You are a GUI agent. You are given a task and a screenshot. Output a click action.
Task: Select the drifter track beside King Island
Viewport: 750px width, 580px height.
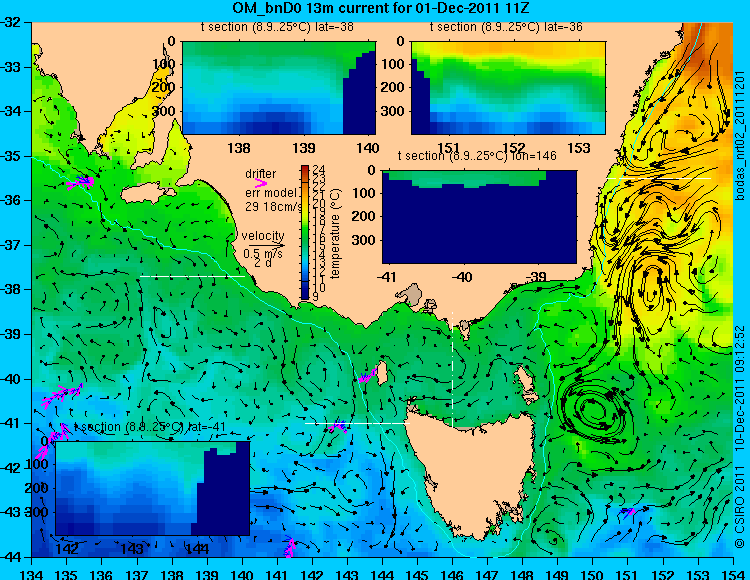[367, 376]
